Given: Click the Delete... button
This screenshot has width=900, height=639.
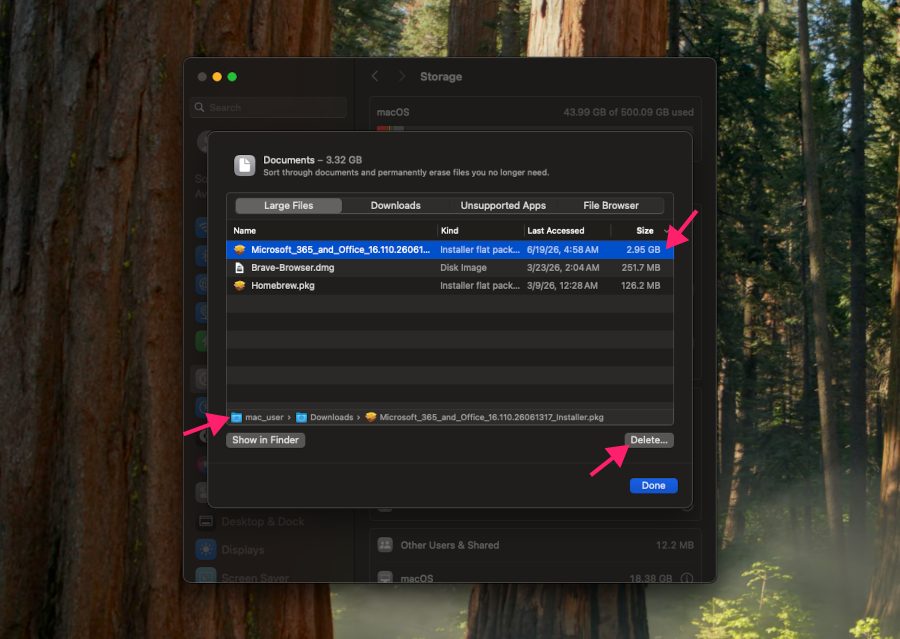Looking at the screenshot, I should click(x=649, y=440).
